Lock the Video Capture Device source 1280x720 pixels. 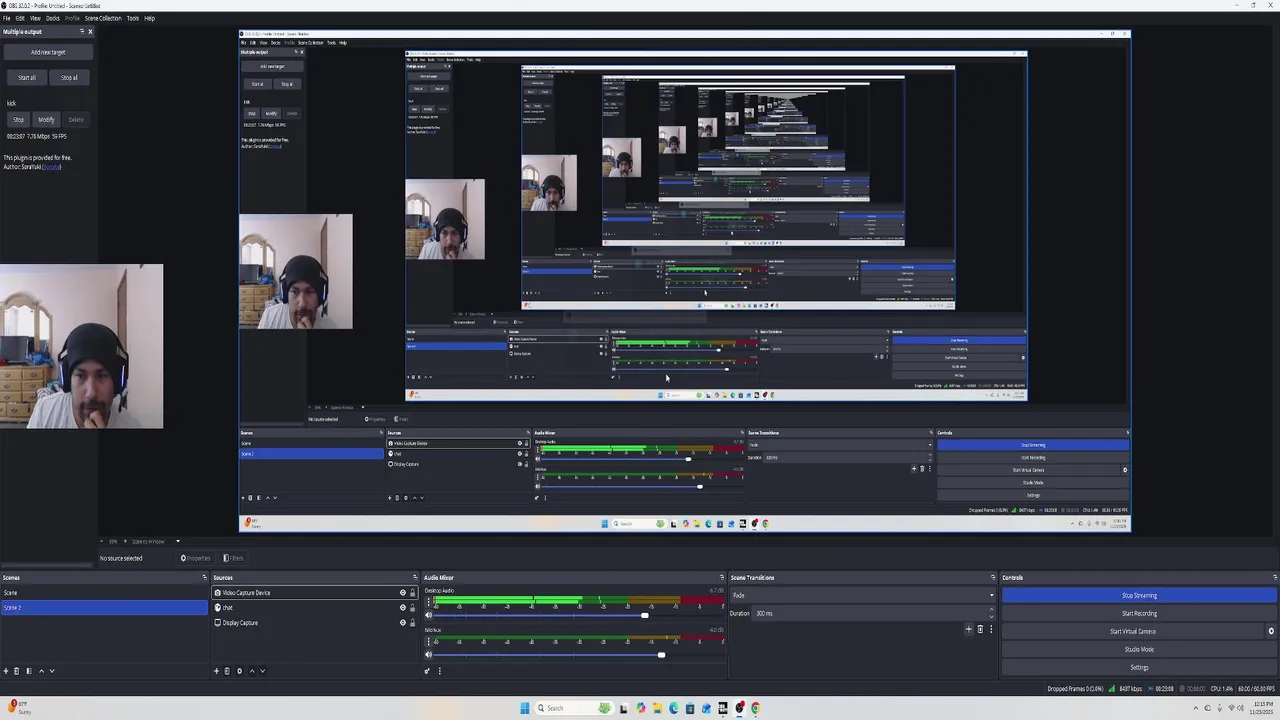[412, 593]
